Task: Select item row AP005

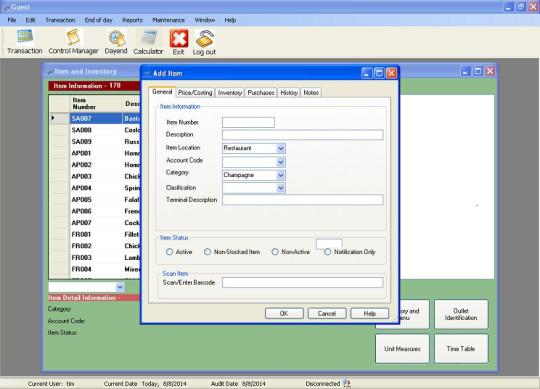Action: [95, 200]
